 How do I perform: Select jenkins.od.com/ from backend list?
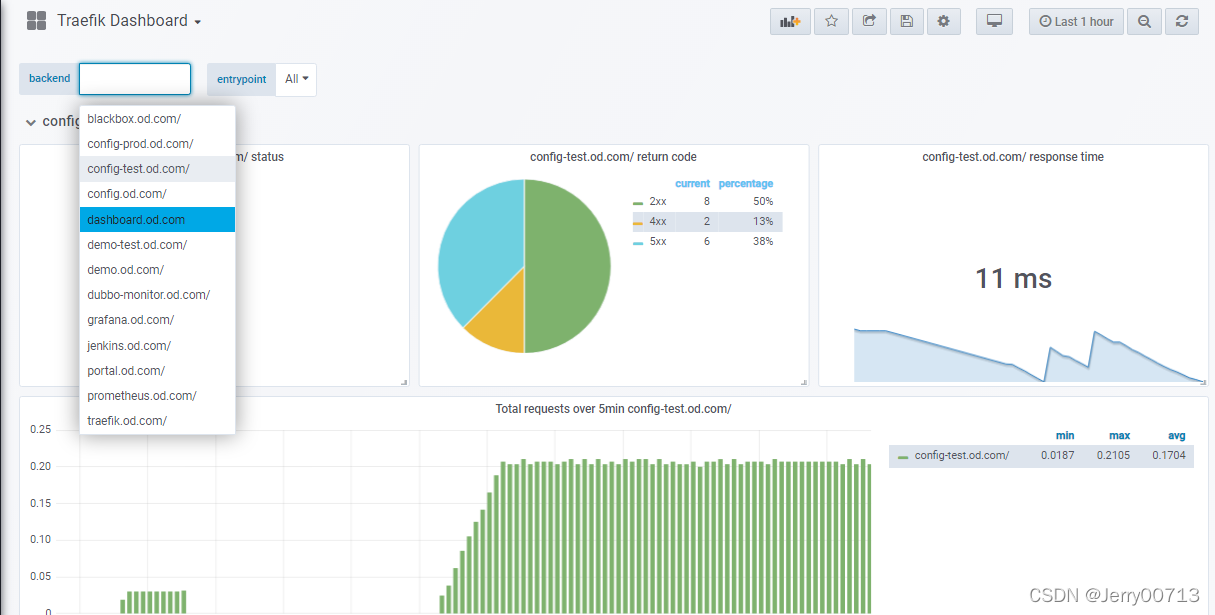pyautogui.click(x=157, y=346)
